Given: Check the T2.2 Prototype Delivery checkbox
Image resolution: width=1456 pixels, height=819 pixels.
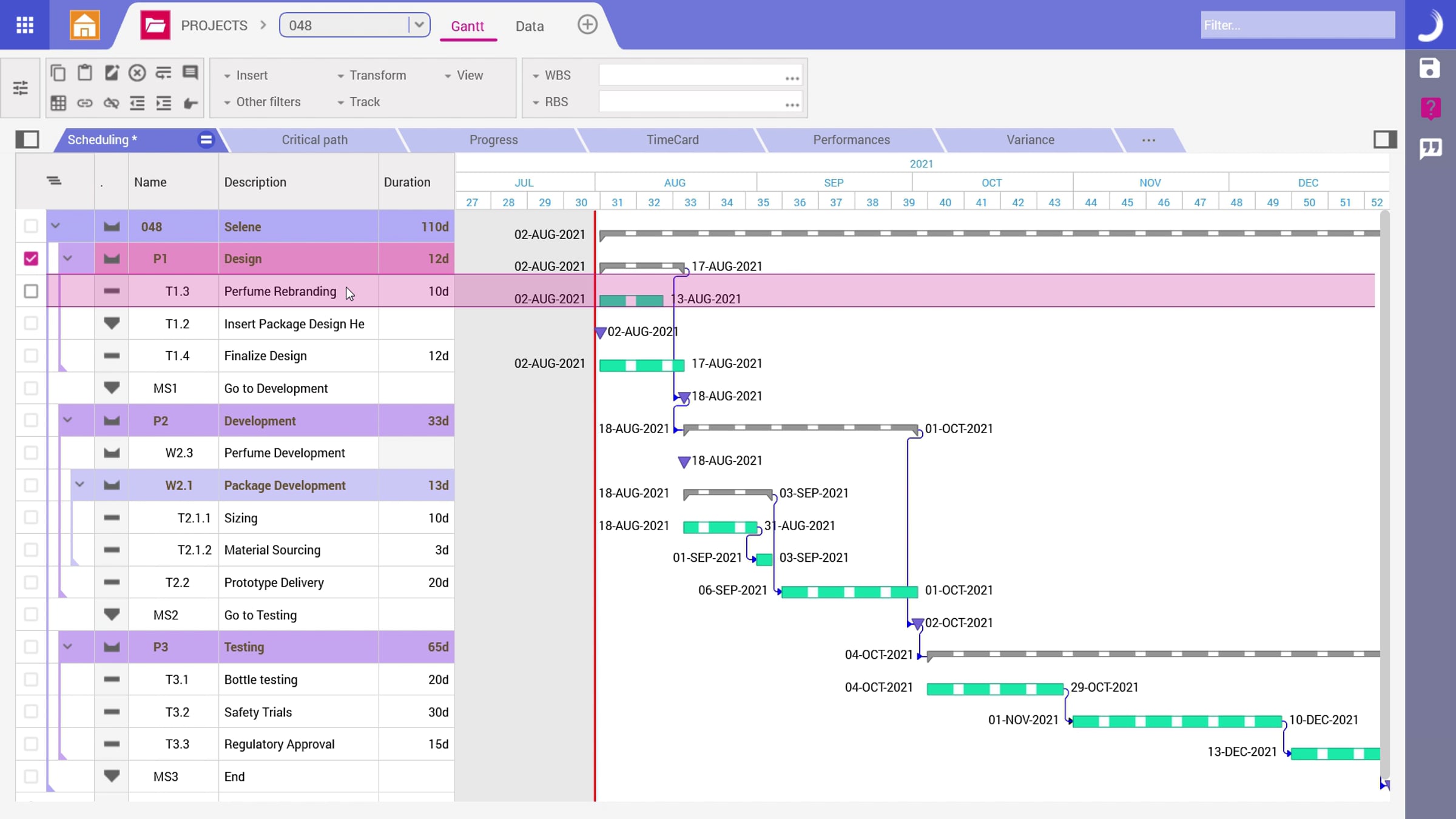Looking at the screenshot, I should (31, 582).
